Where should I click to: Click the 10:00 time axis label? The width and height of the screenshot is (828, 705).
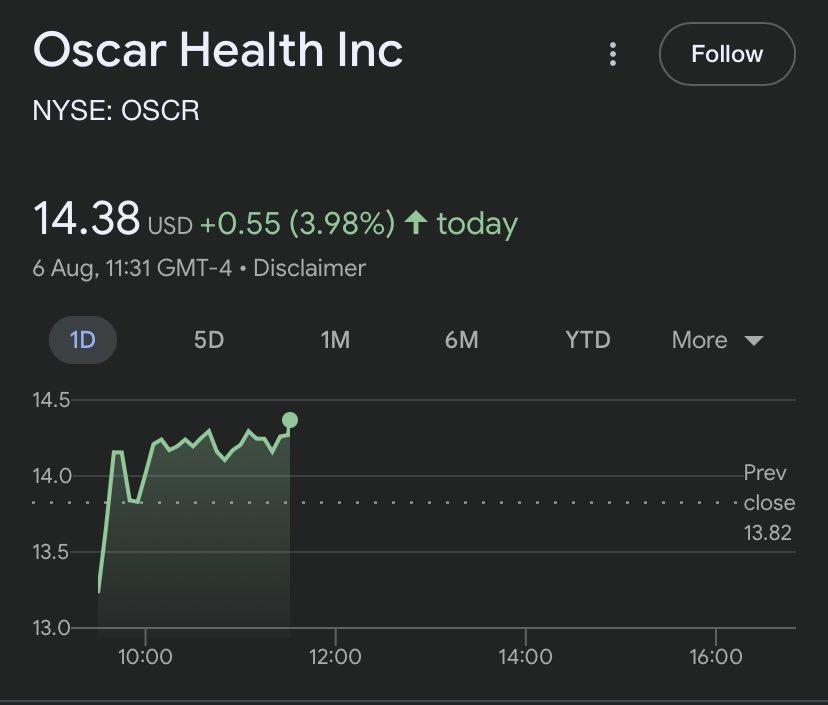(146, 657)
